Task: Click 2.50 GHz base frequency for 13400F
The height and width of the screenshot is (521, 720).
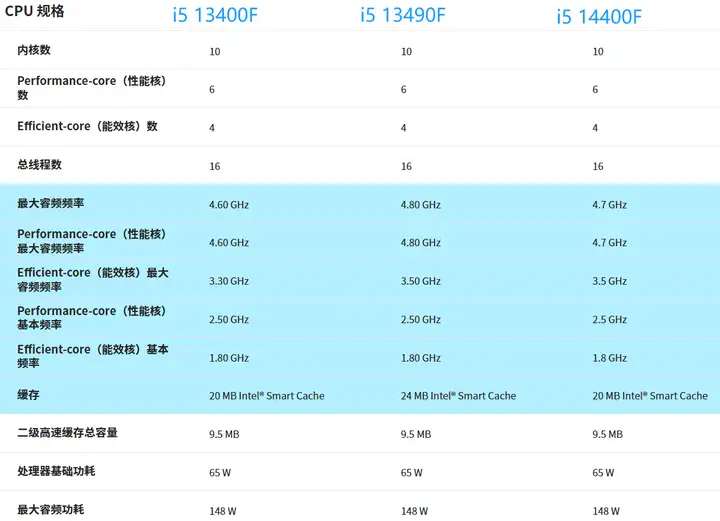Action: pyautogui.click(x=229, y=319)
